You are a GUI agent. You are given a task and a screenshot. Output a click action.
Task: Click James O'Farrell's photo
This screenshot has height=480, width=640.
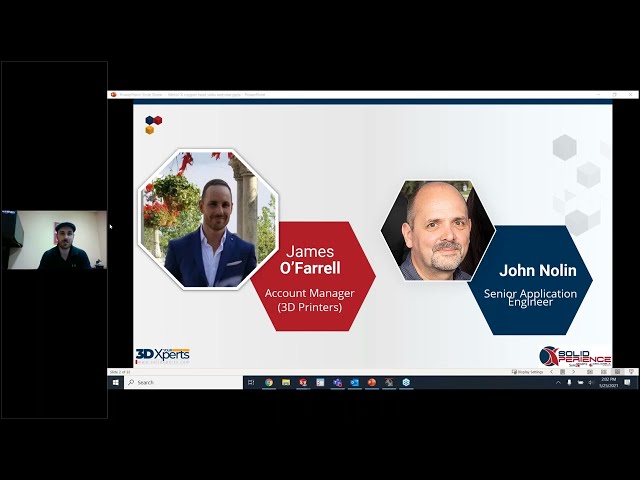click(x=209, y=219)
